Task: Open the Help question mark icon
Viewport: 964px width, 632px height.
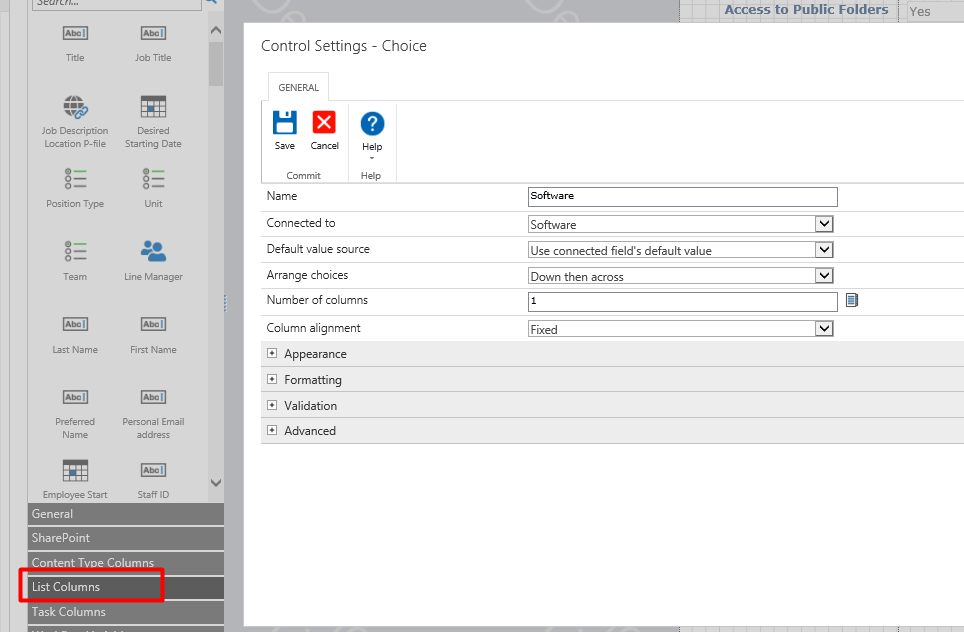Action: 372,124
